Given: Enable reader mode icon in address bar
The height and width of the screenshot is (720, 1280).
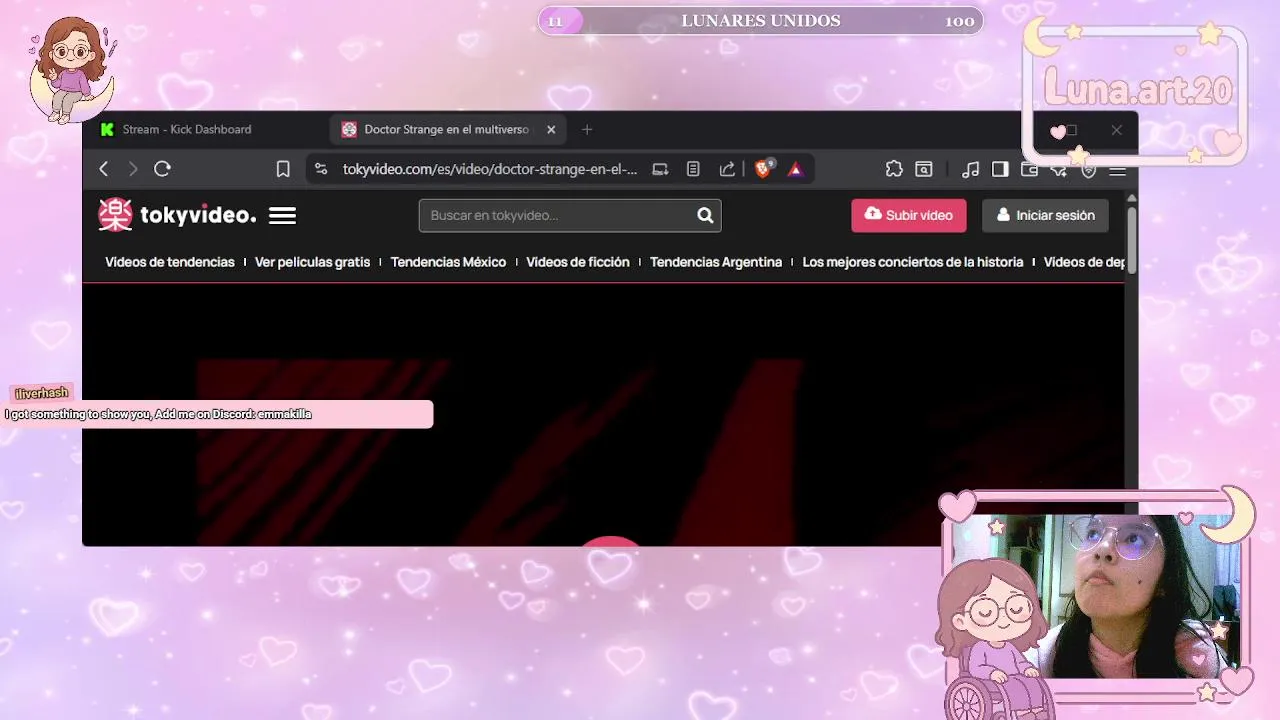Looking at the screenshot, I should point(693,169).
